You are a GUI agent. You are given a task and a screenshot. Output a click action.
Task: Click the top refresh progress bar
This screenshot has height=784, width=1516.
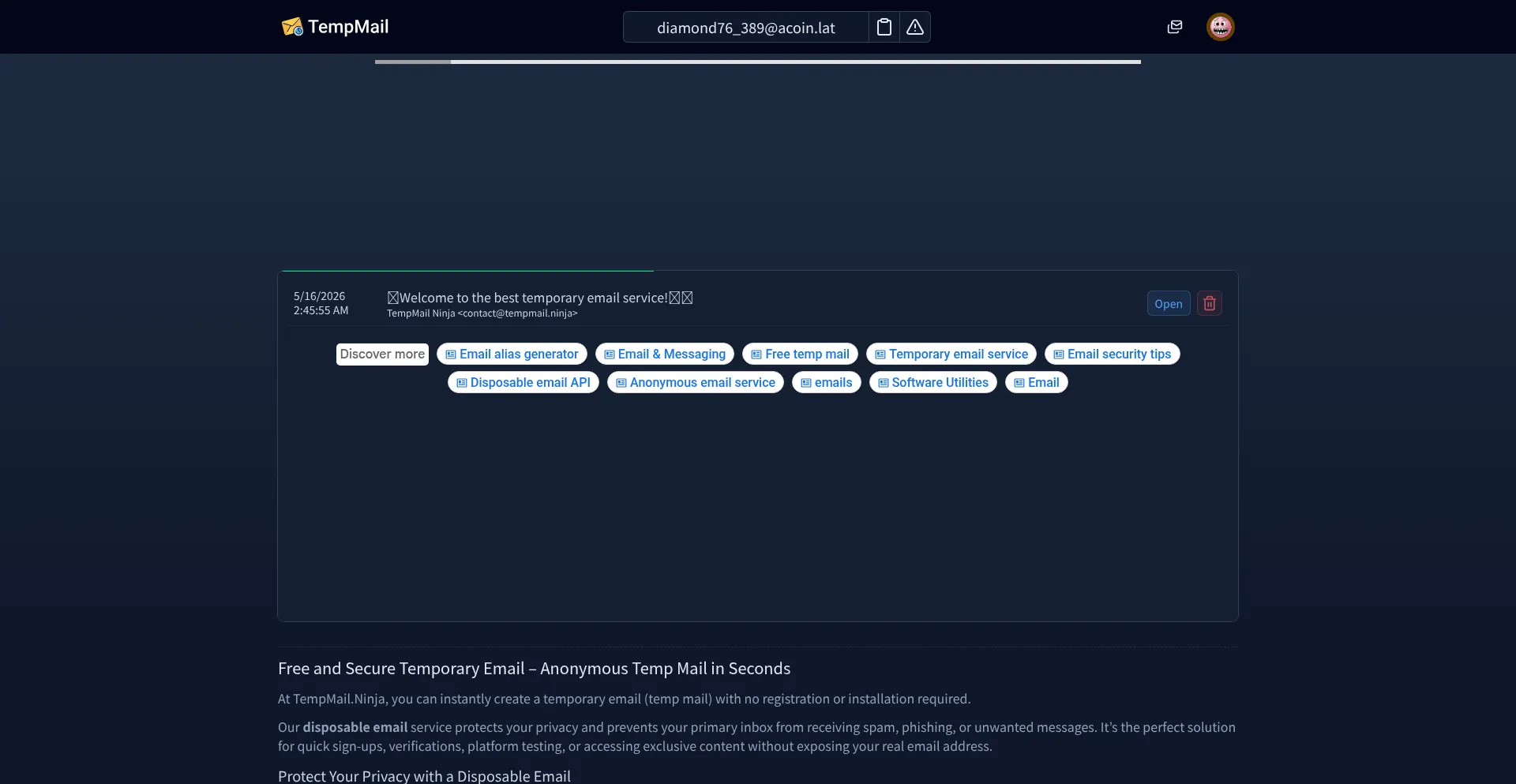758,62
